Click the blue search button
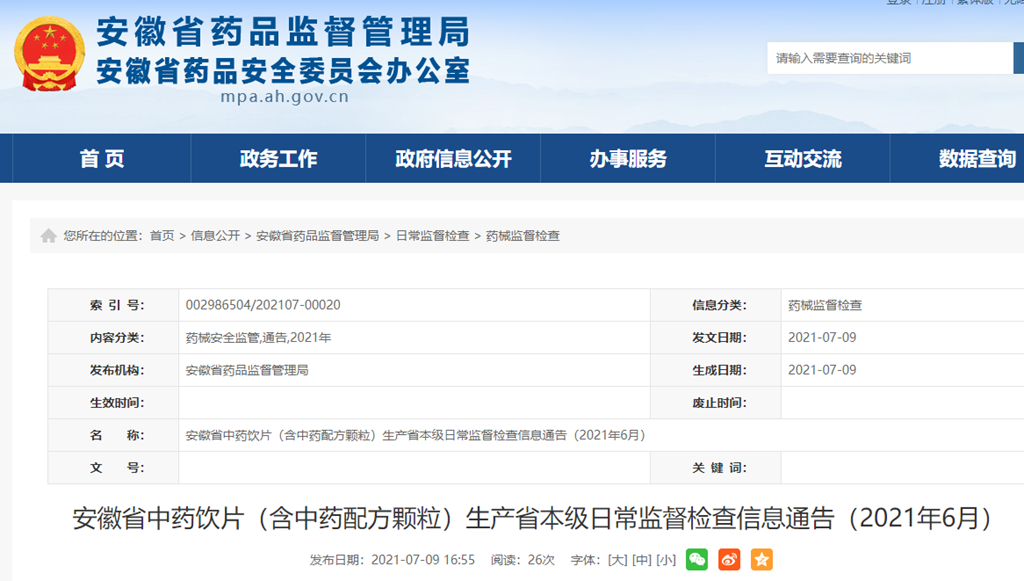The width and height of the screenshot is (1024, 581). coord(1018,58)
